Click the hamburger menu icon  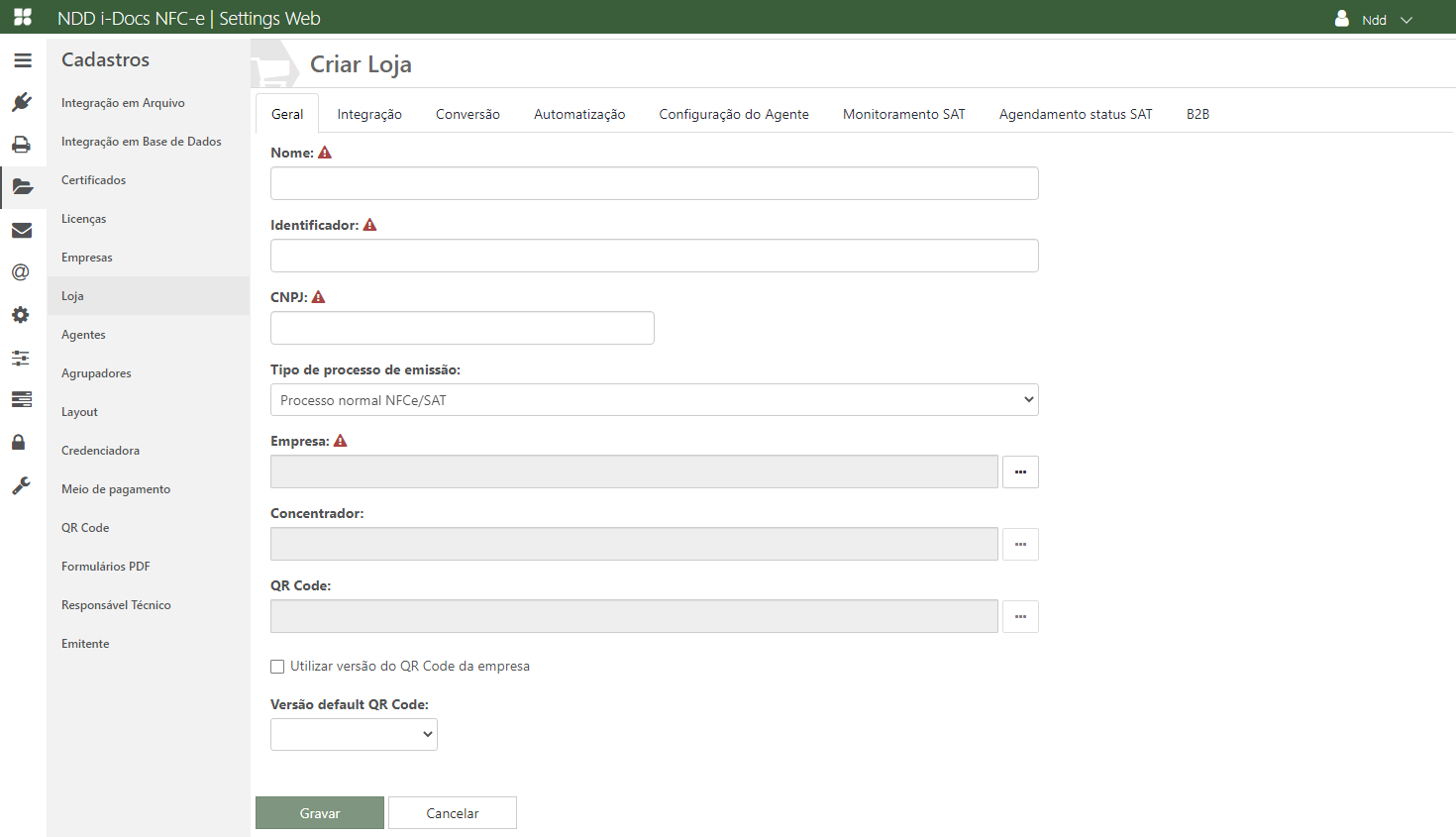point(23,60)
